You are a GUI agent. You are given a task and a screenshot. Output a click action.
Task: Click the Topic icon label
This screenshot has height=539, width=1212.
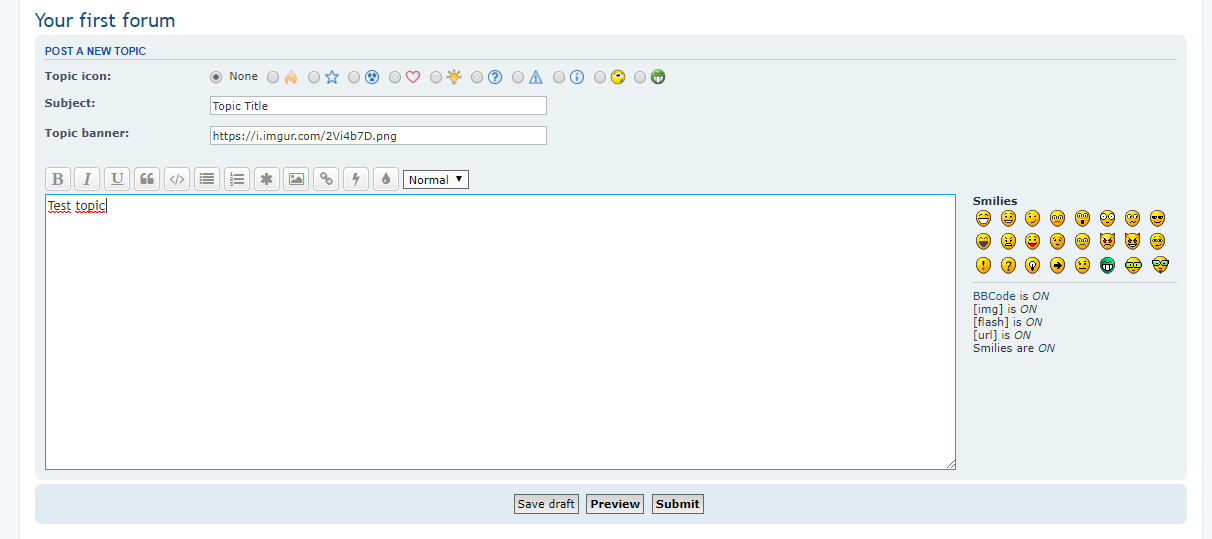pos(78,76)
